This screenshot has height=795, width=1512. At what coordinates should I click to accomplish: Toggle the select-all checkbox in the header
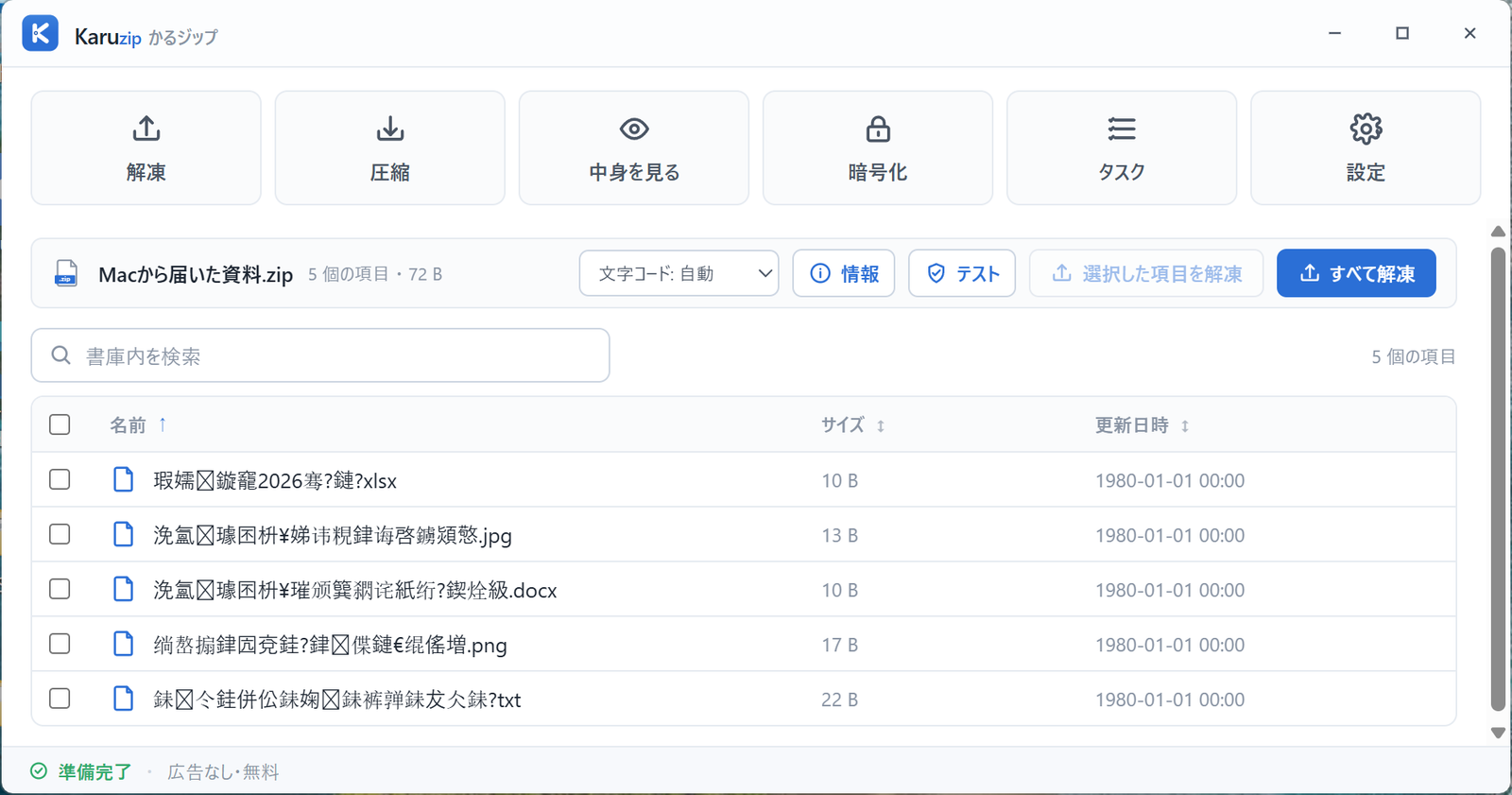click(x=60, y=424)
